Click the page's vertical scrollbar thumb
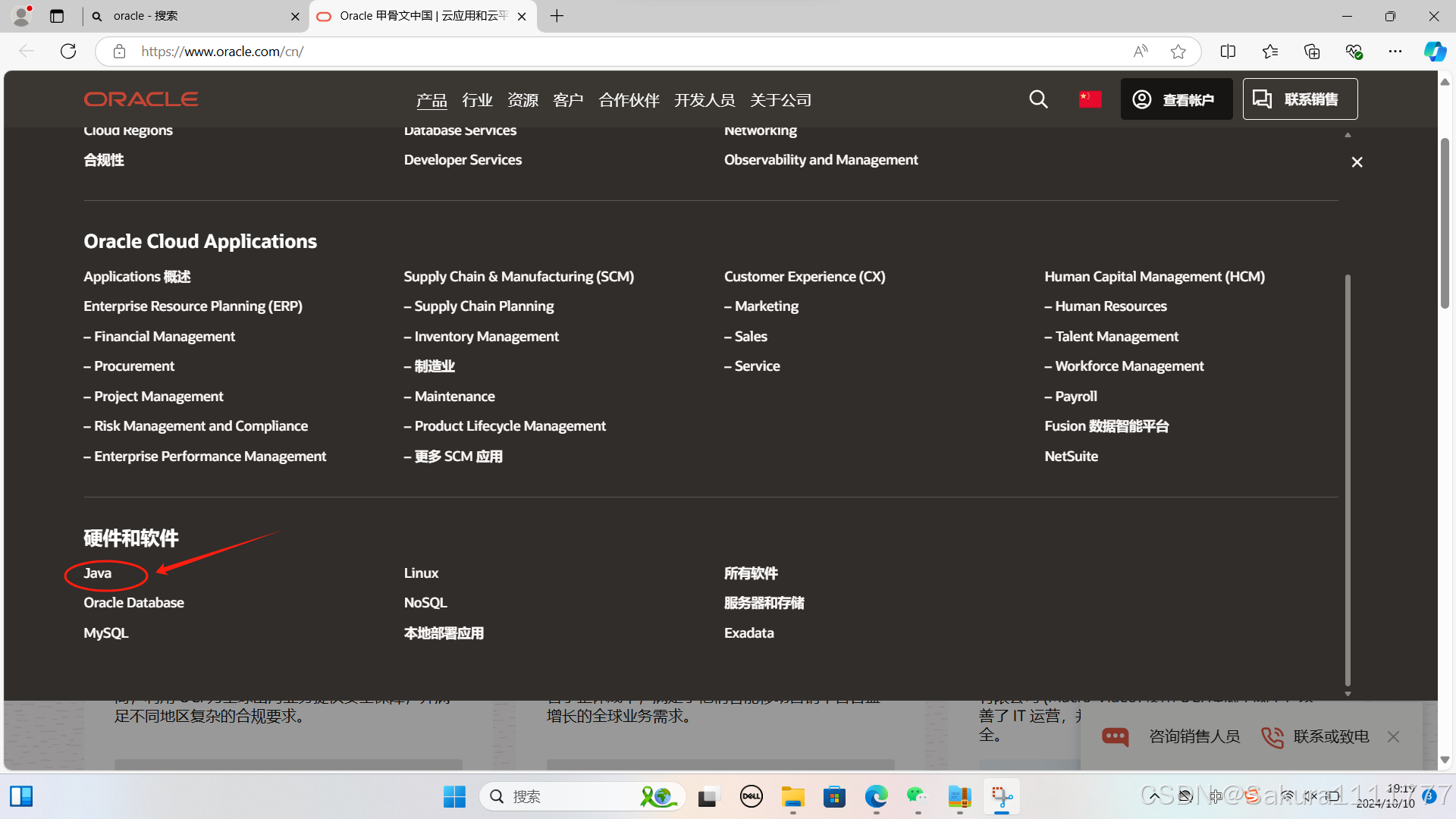The image size is (1456, 819). [x=1444, y=224]
